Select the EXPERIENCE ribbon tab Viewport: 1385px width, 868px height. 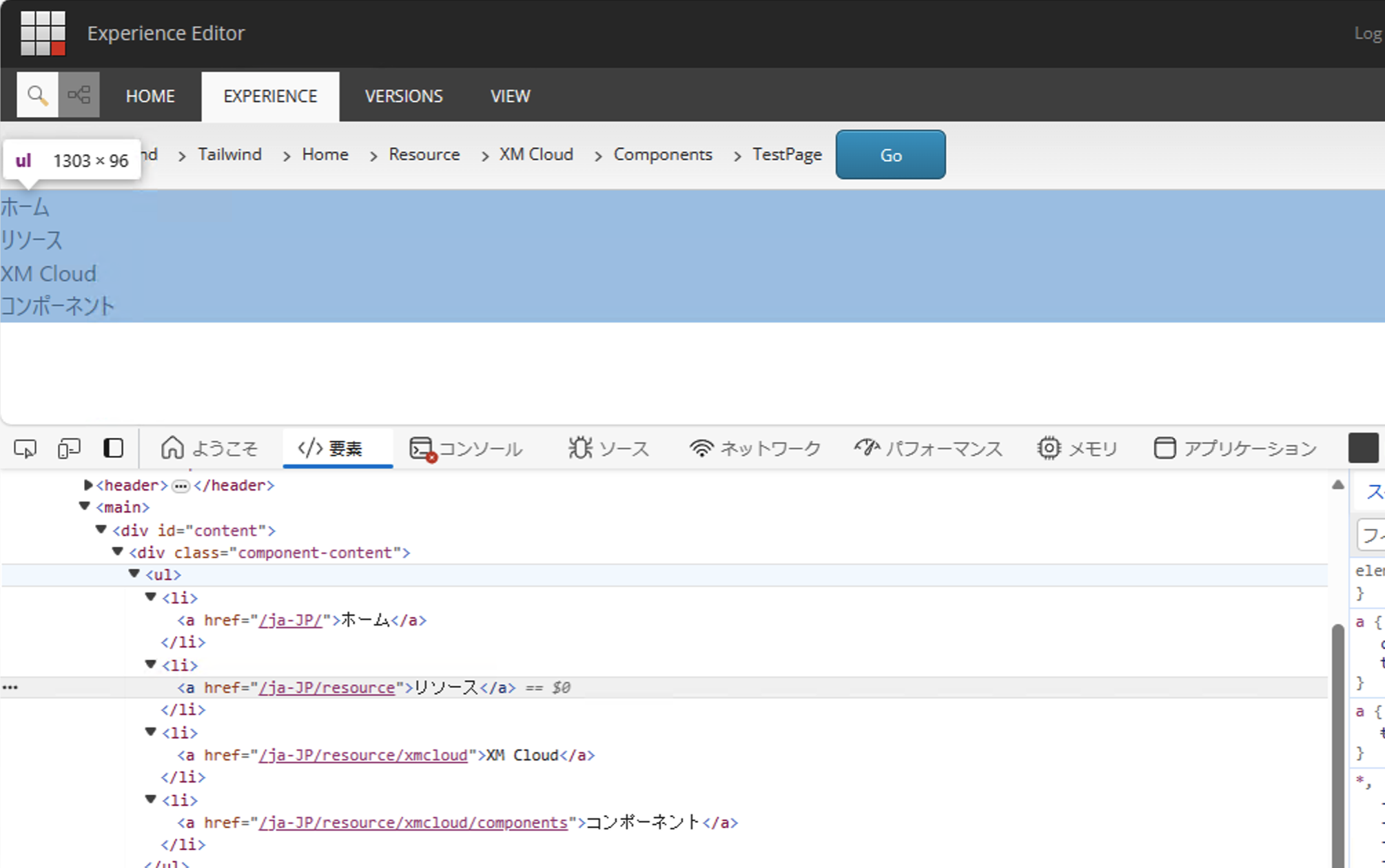pyautogui.click(x=270, y=96)
